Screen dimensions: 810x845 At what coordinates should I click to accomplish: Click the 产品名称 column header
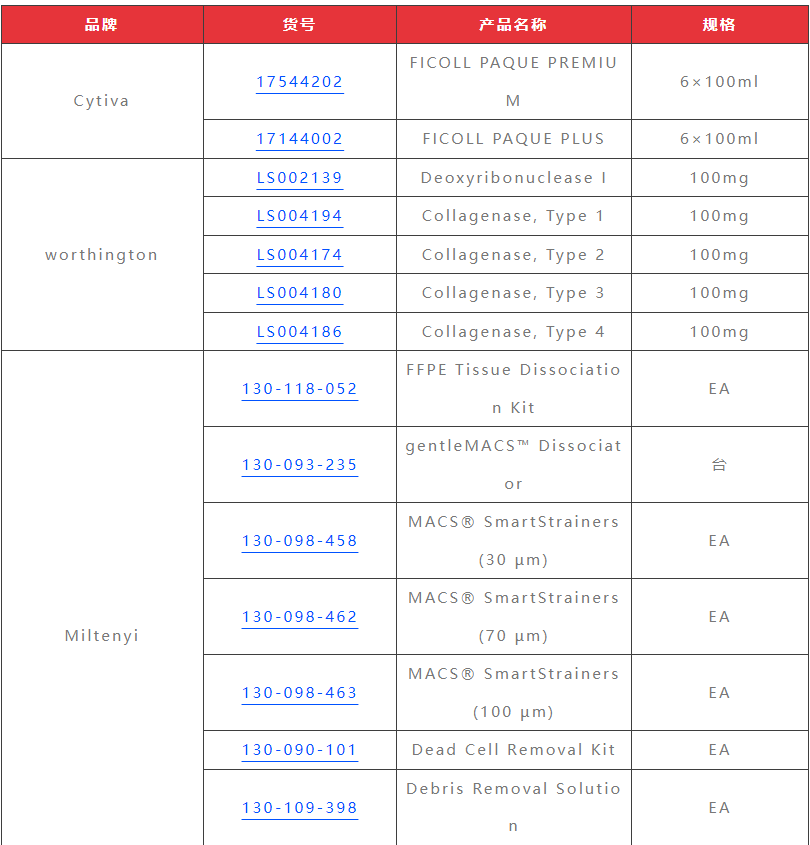point(513,25)
